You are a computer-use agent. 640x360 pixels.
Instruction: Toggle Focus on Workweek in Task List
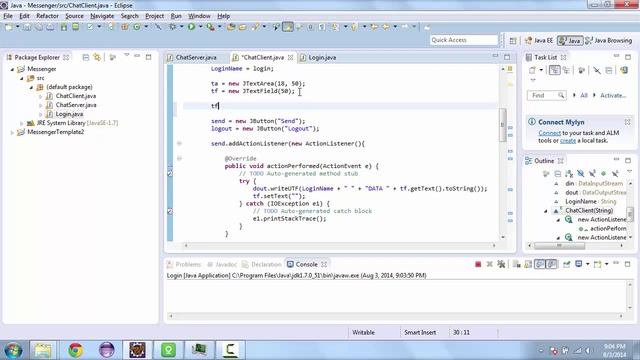(x=581, y=70)
